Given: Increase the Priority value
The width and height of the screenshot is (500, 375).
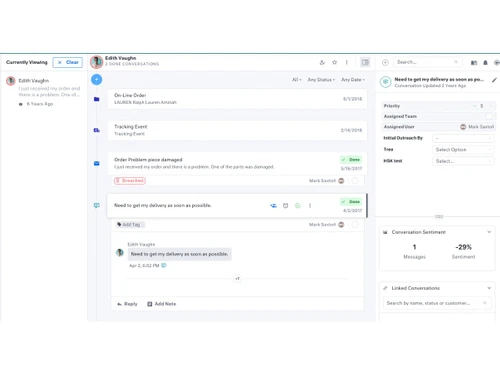Looking at the screenshot, I should coord(490,106).
